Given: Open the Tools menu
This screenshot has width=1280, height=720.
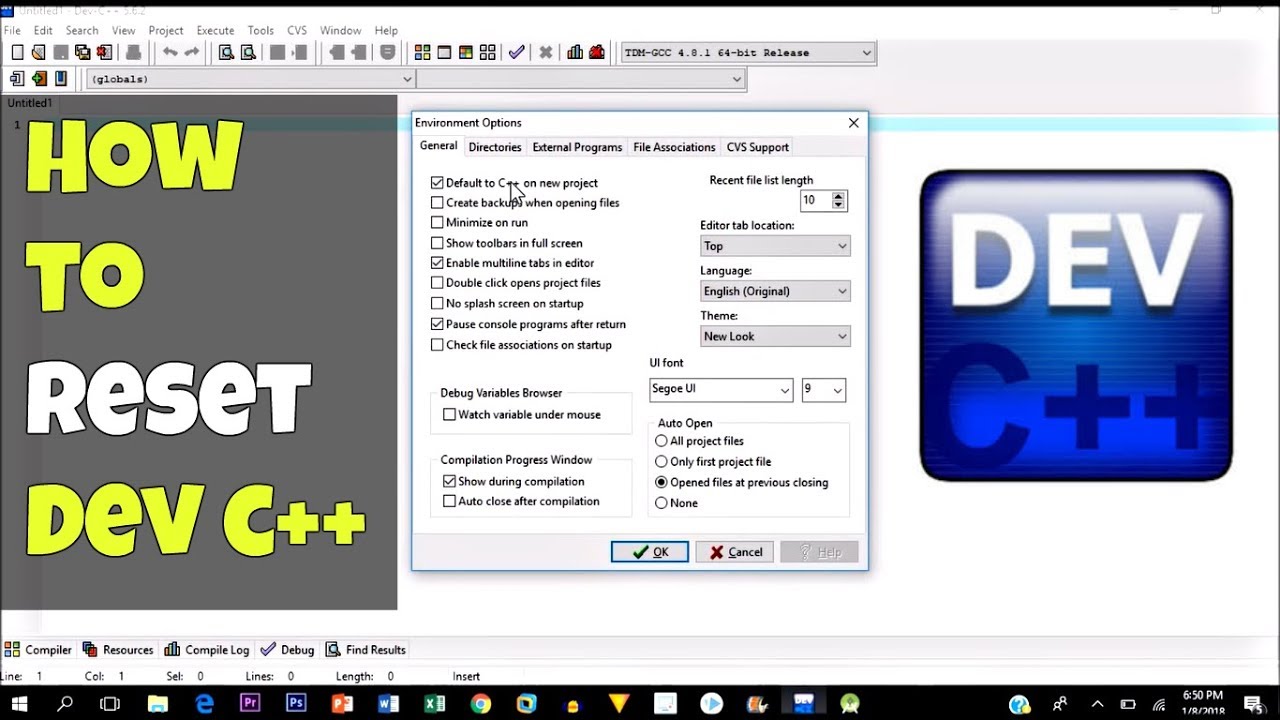Looking at the screenshot, I should pyautogui.click(x=260, y=30).
